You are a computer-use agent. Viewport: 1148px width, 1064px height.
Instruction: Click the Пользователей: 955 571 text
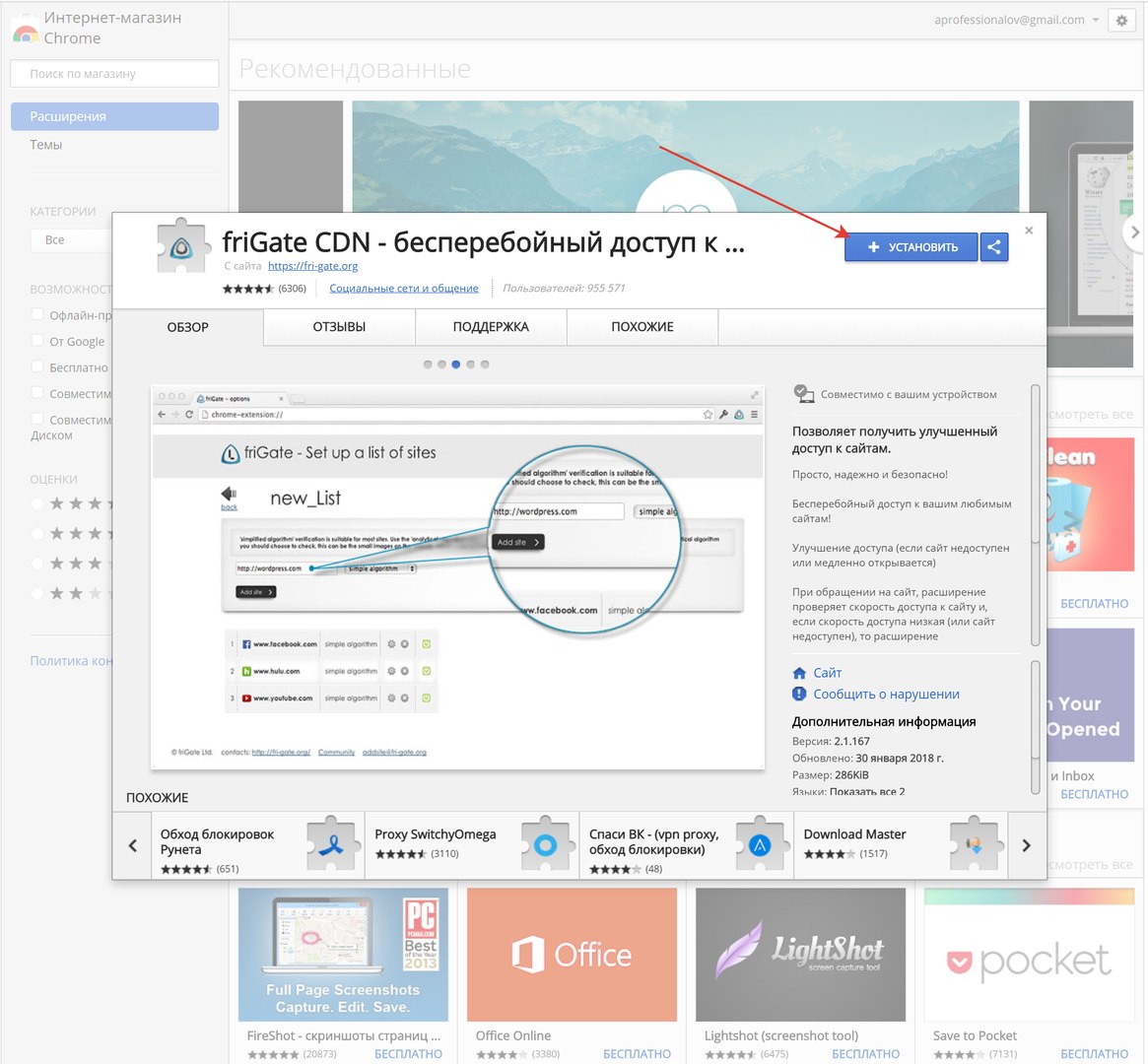pyautogui.click(x=564, y=289)
